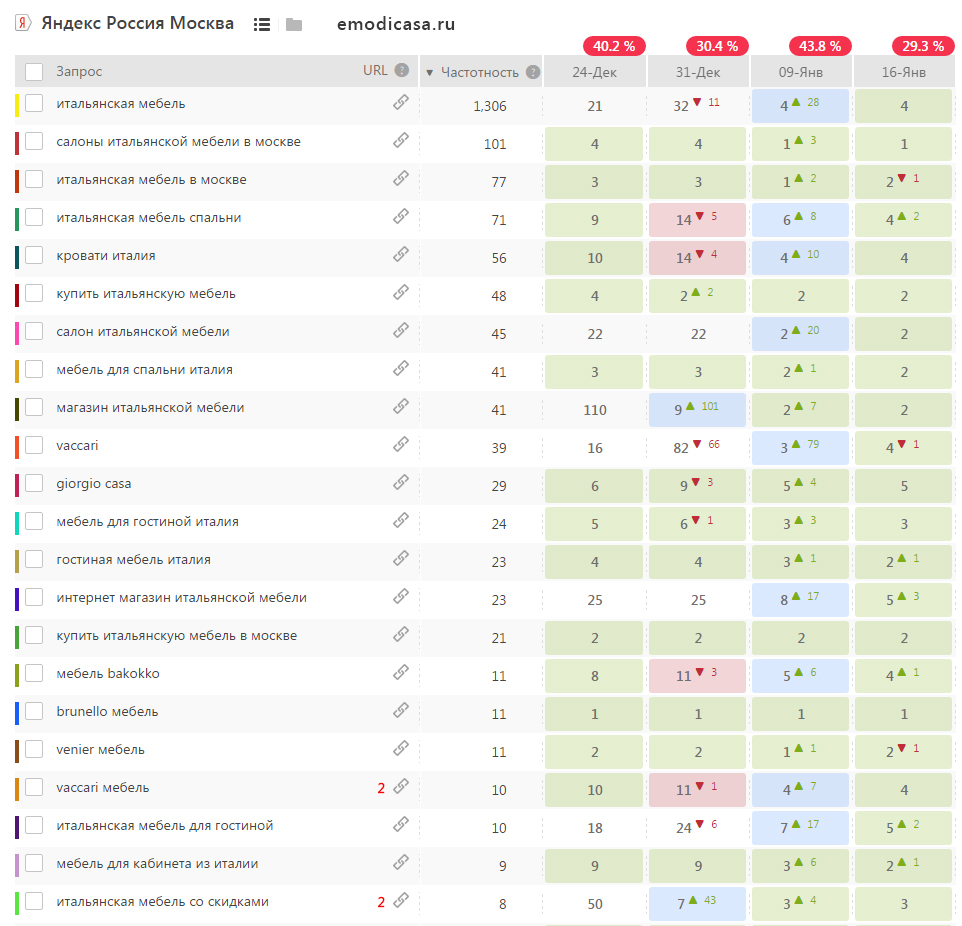Click frequency value 1,306

pos(490,106)
